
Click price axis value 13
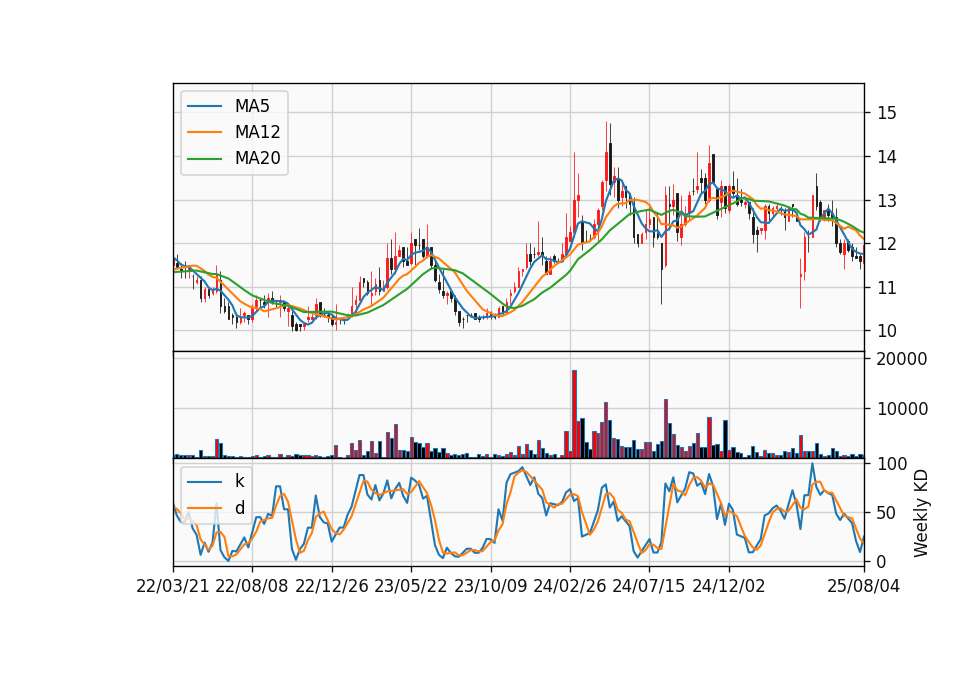pyautogui.click(x=887, y=201)
